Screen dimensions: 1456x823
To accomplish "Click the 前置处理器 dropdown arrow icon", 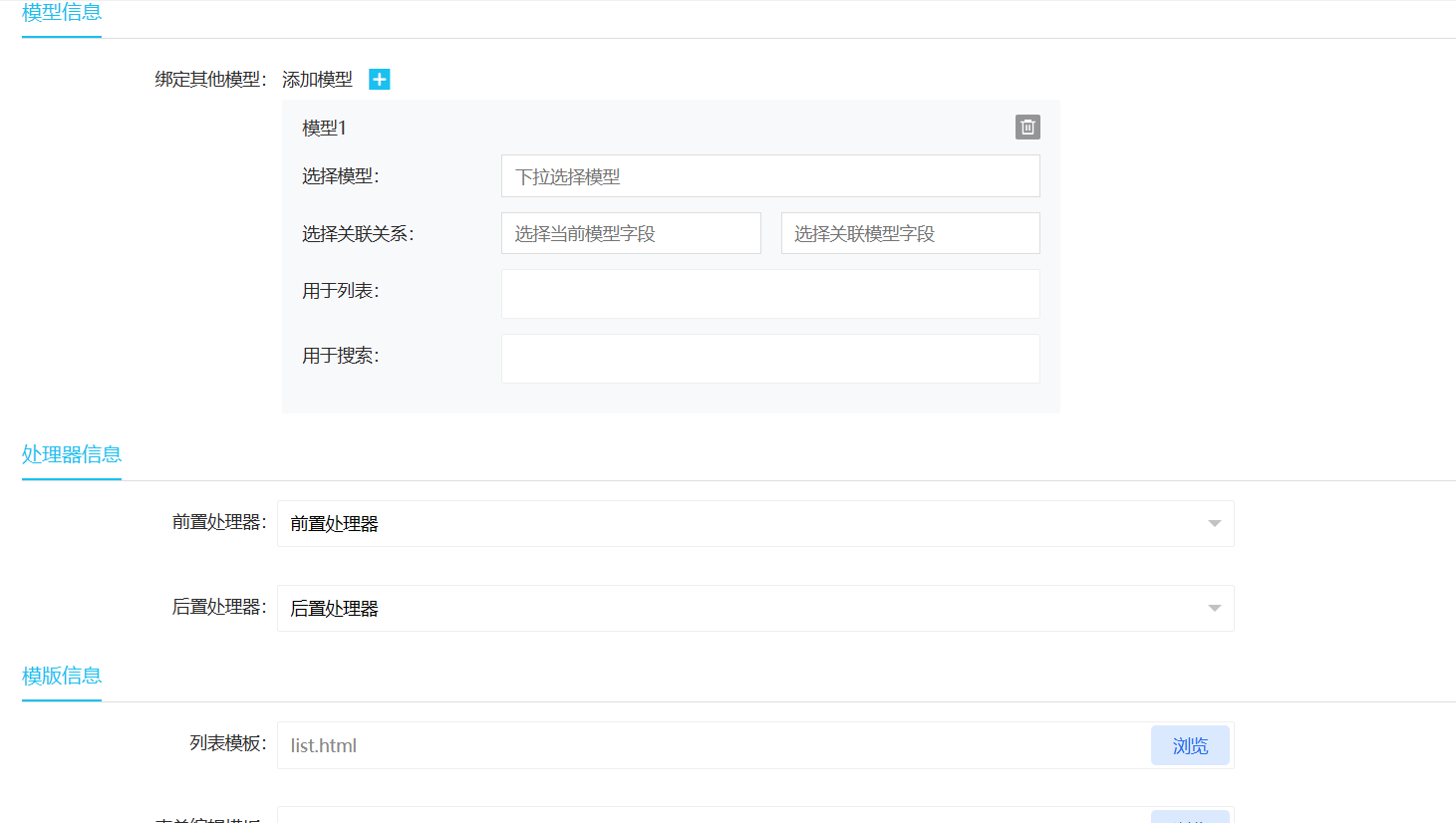I will (1214, 524).
